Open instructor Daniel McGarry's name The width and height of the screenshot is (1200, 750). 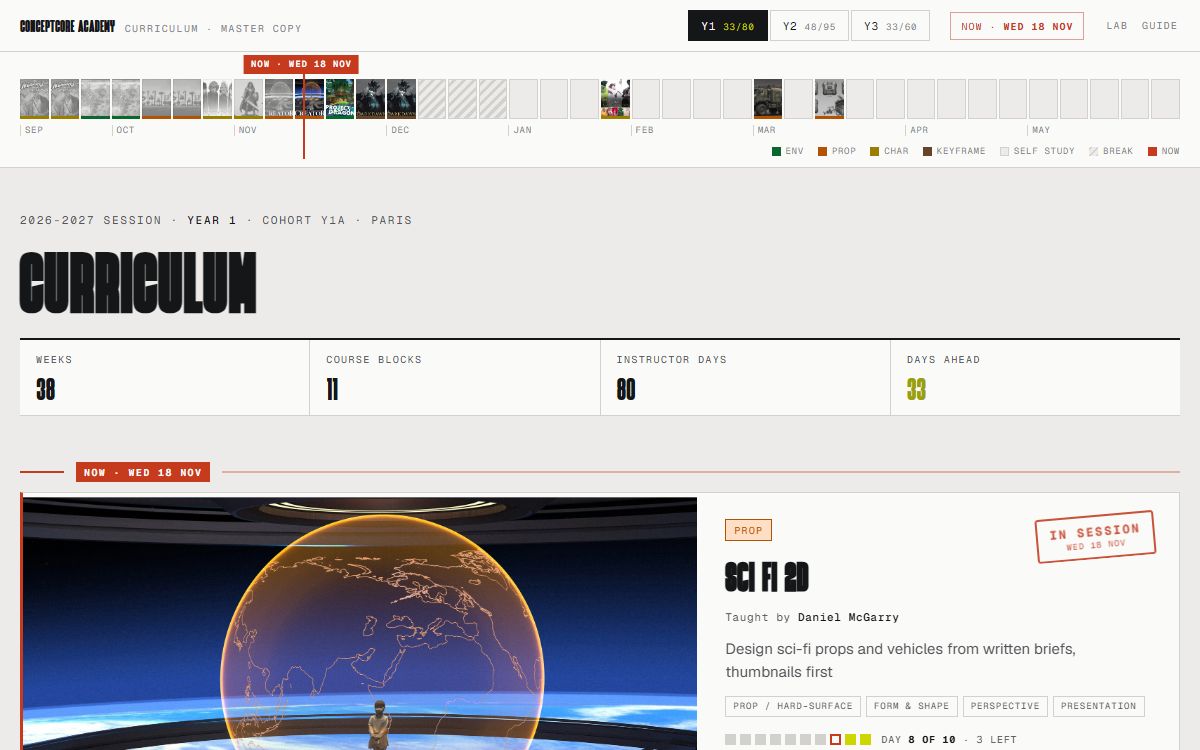(848, 618)
